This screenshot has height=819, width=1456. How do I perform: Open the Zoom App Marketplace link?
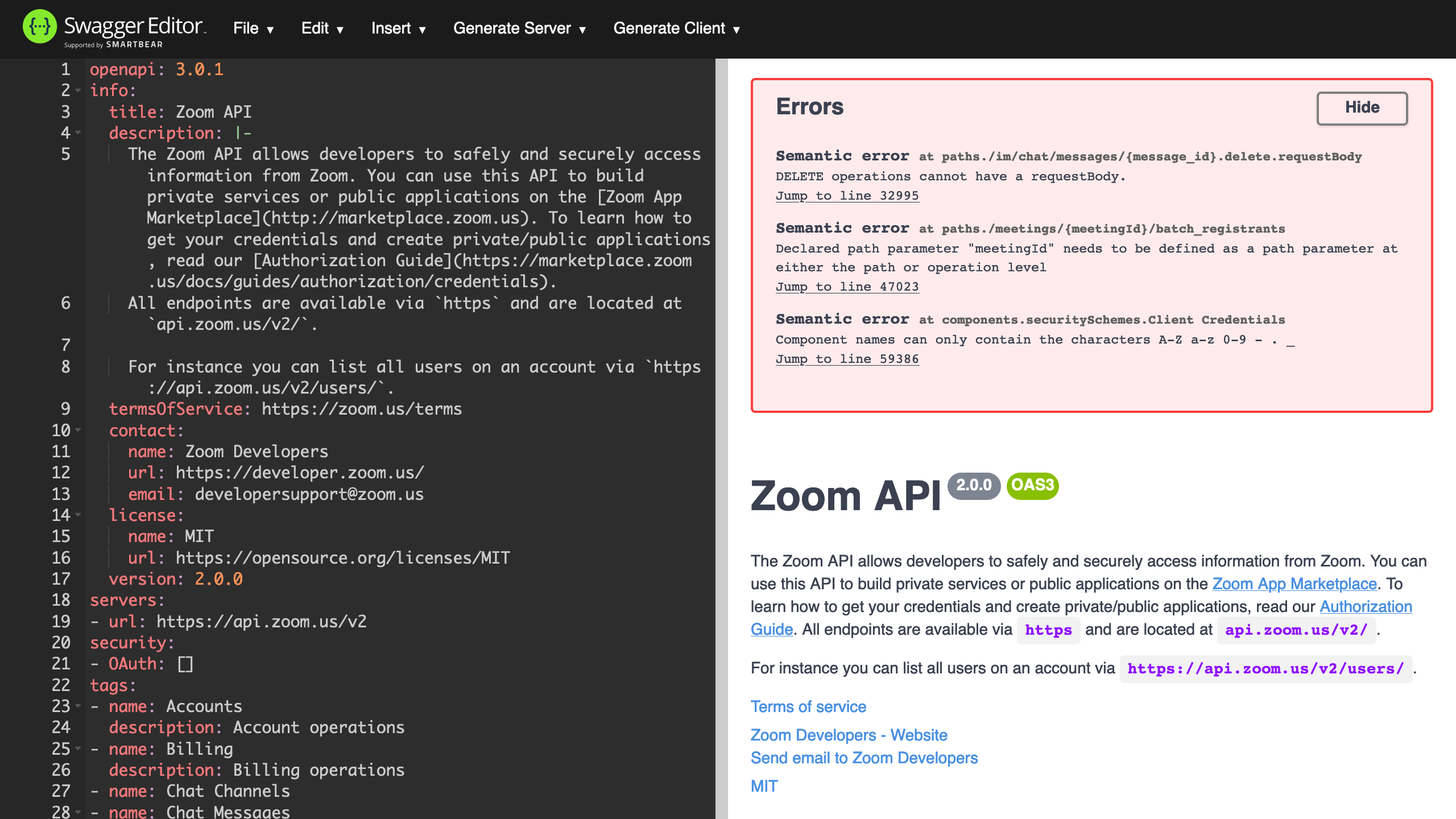click(1294, 584)
